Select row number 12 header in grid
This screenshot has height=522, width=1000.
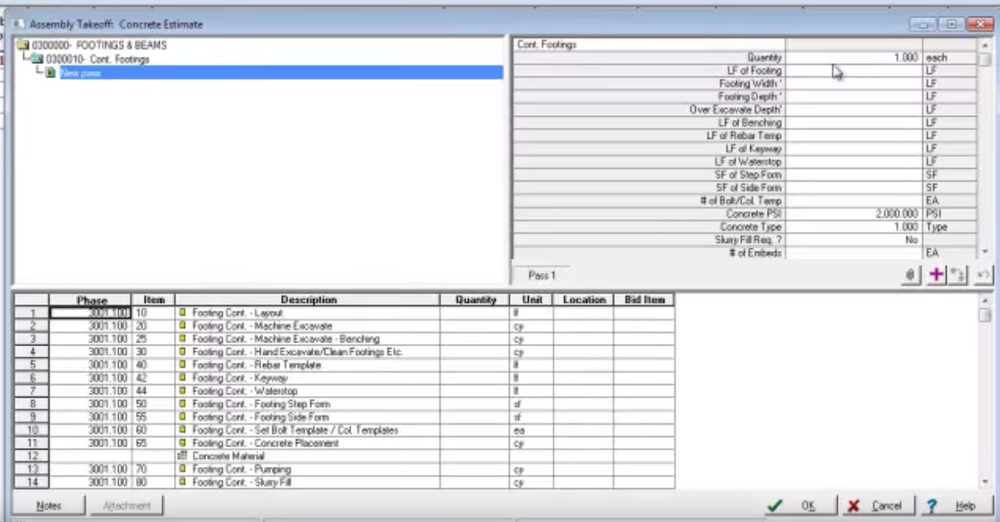pyautogui.click(x=32, y=456)
